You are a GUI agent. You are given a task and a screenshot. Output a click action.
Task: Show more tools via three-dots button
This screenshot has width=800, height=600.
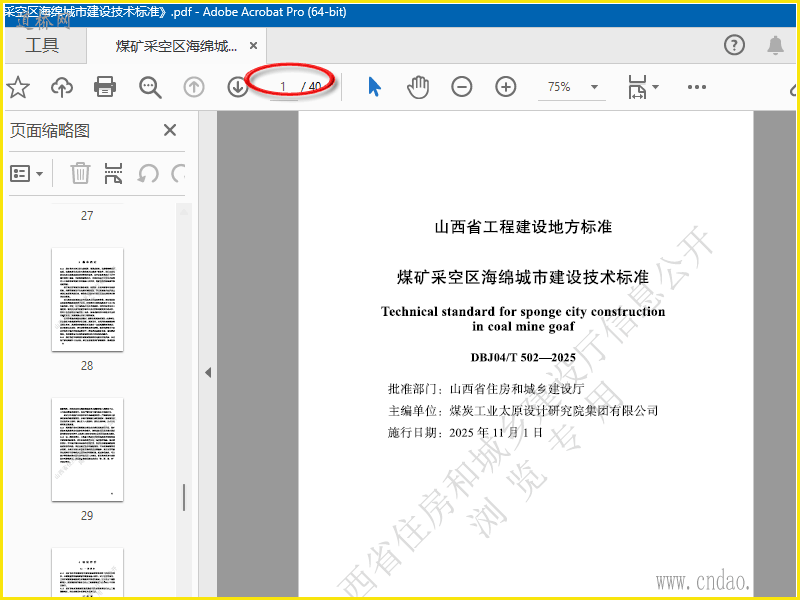pyautogui.click(x=696, y=87)
